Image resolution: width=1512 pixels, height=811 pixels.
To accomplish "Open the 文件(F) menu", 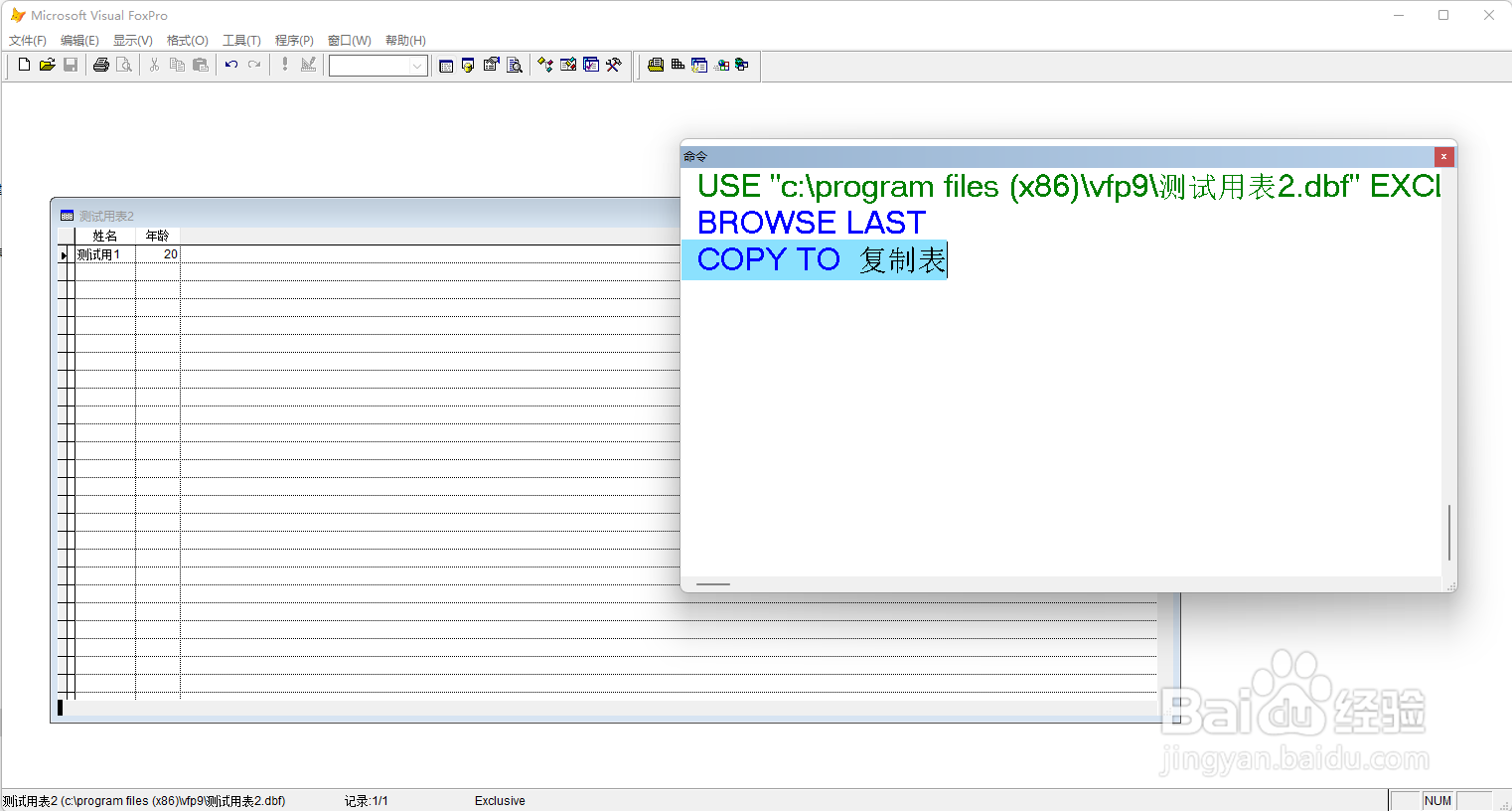I will click(x=28, y=41).
